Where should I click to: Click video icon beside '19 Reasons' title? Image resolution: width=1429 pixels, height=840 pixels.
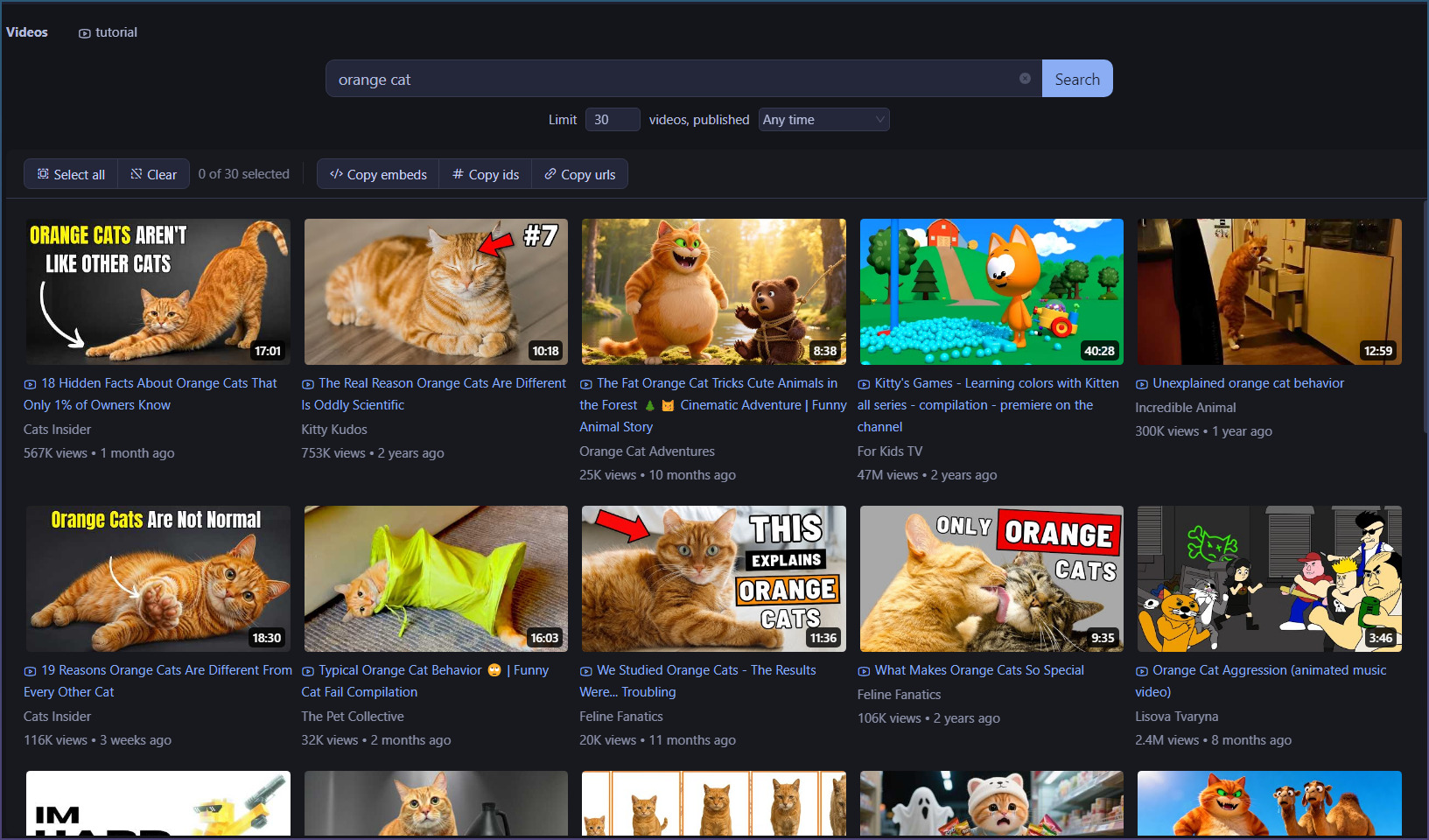(x=30, y=671)
